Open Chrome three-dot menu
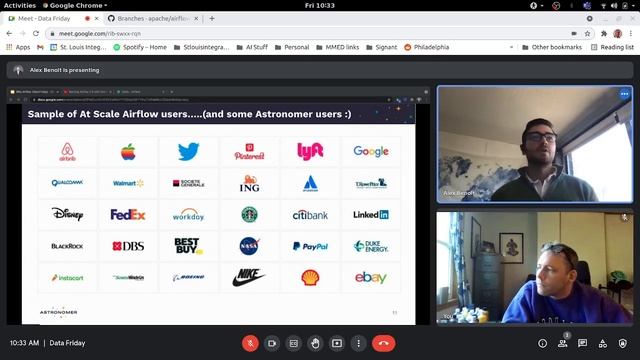The width and height of the screenshot is (640, 360). 631,33
